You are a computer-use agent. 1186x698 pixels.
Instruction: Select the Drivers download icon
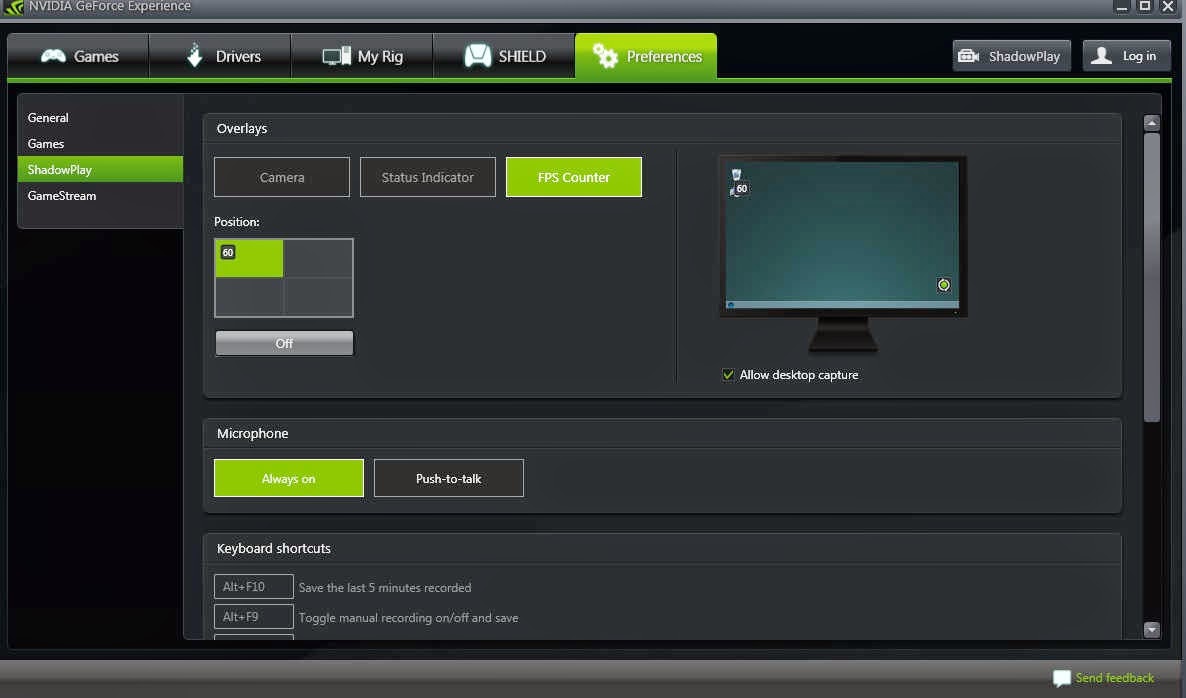195,55
